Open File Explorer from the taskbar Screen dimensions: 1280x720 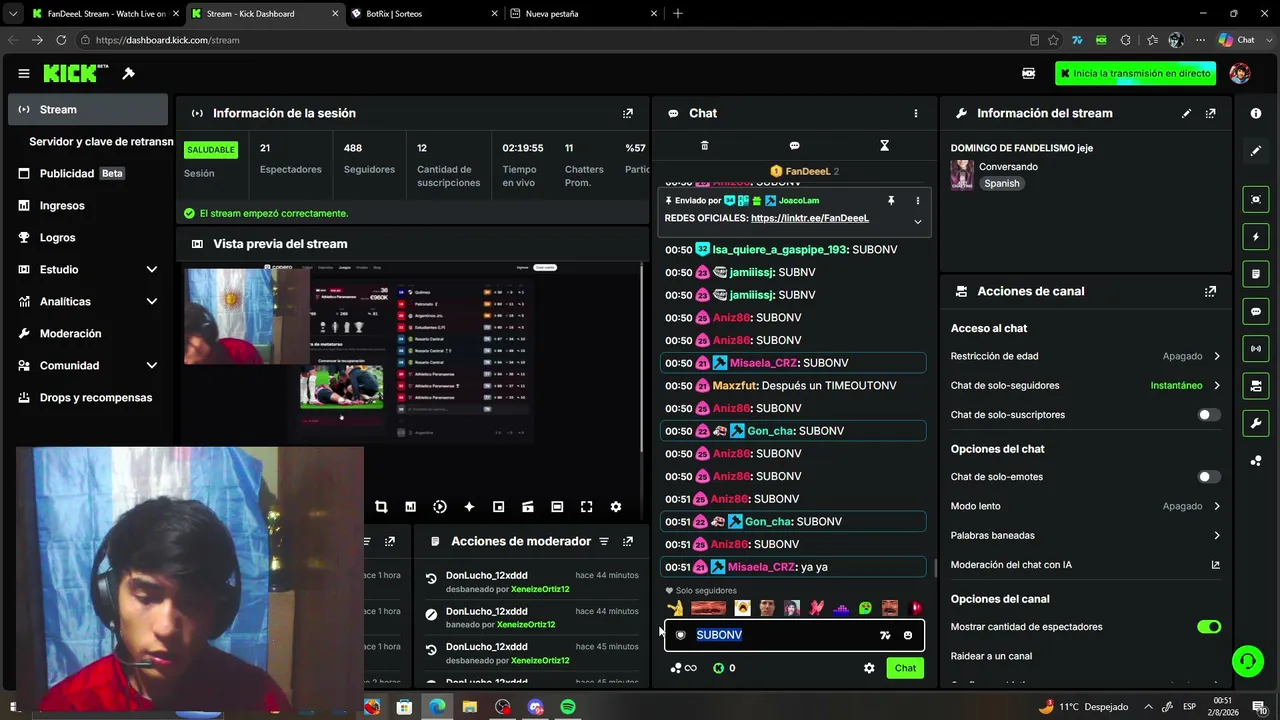[469, 707]
